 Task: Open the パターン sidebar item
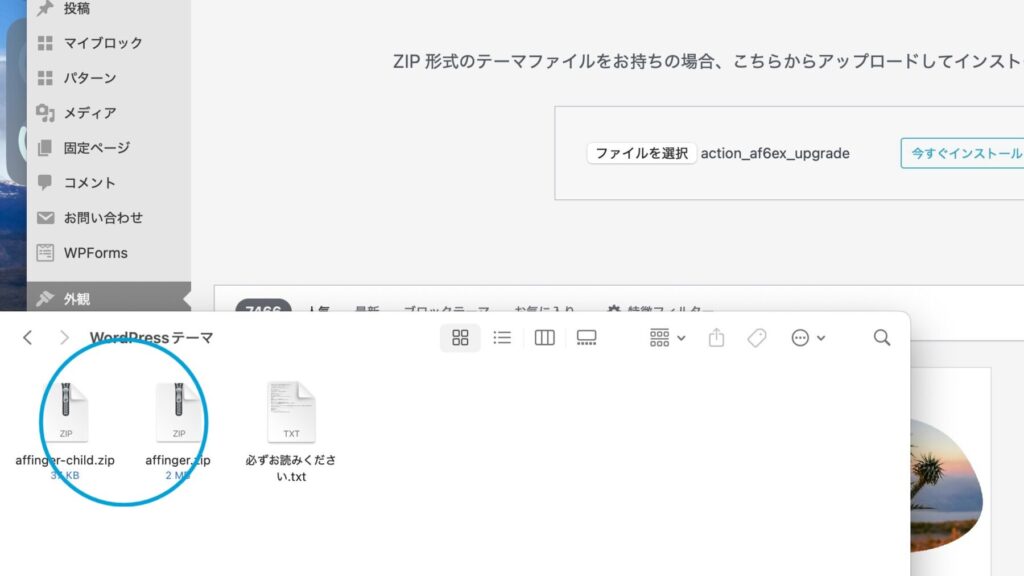(90, 78)
